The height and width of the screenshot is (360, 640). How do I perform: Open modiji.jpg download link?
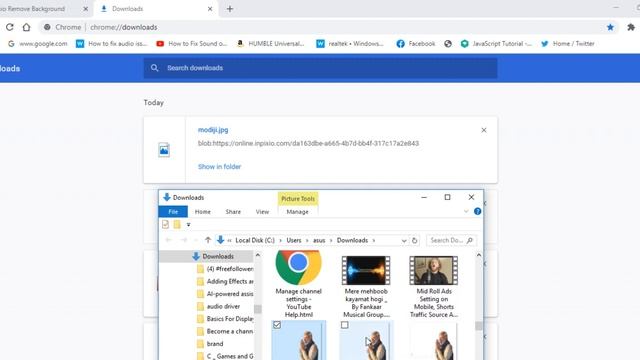click(x=213, y=130)
